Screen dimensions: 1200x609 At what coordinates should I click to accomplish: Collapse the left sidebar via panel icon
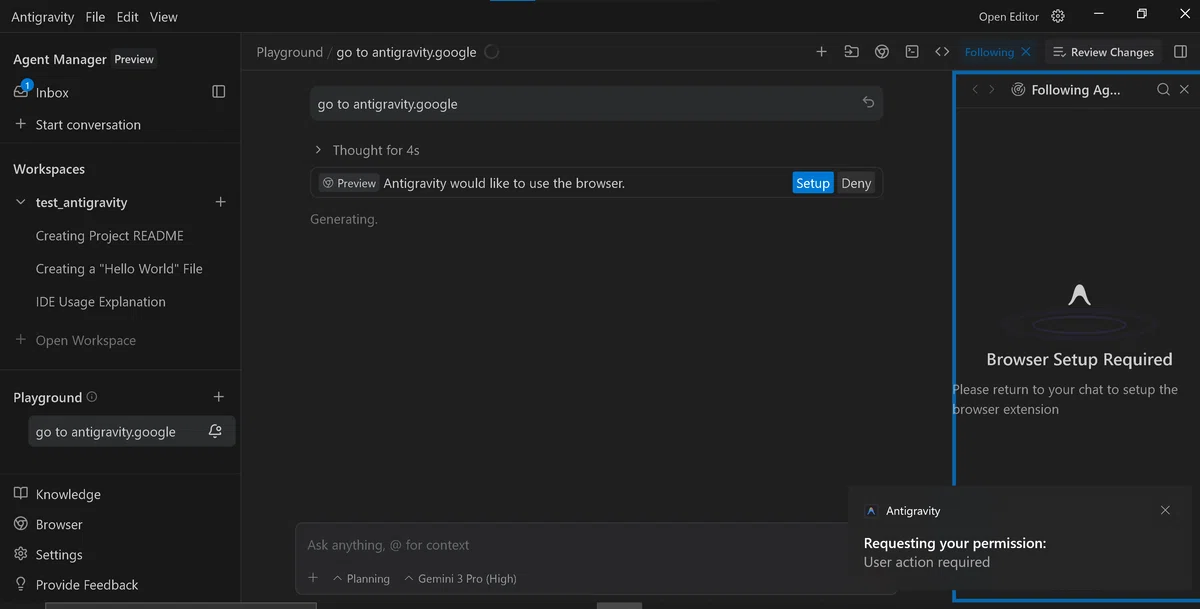[x=219, y=92]
